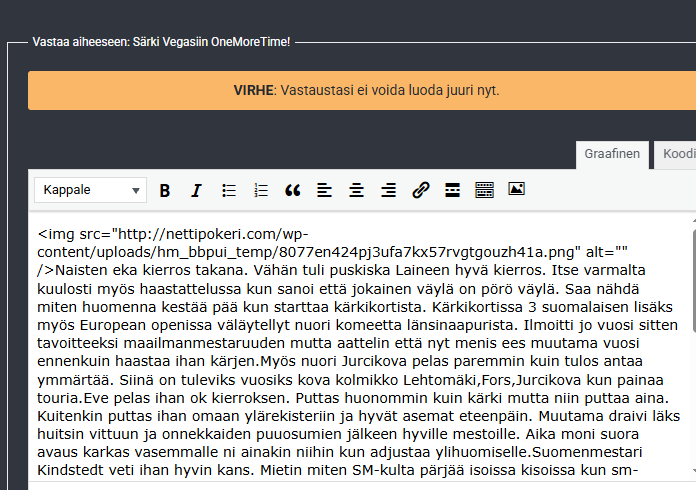
Task: Insert or edit a link
Action: tap(420, 190)
